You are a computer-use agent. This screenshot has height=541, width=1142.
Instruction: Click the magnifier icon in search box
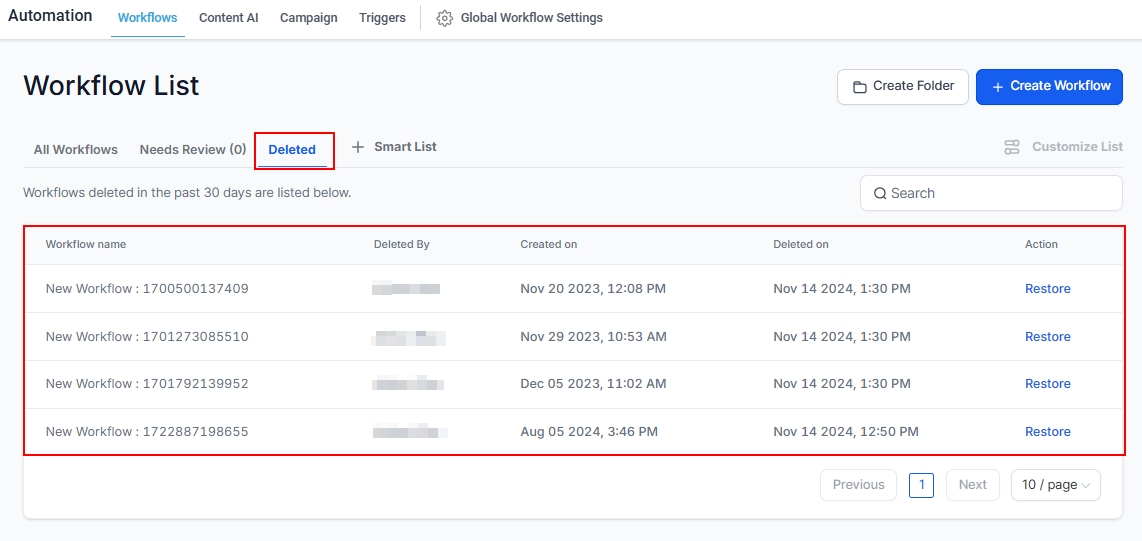880,194
